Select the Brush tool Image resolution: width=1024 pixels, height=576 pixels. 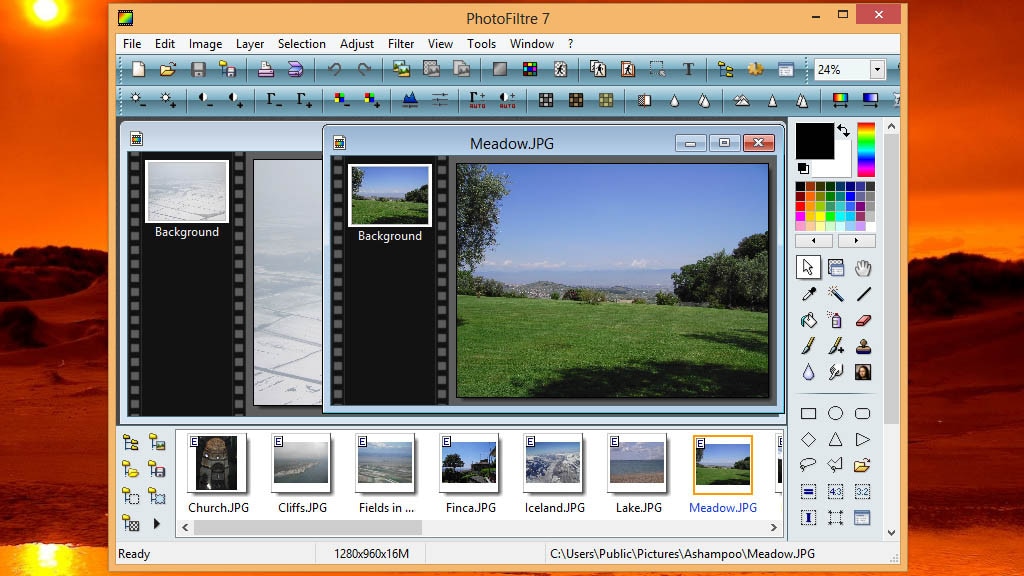(808, 346)
